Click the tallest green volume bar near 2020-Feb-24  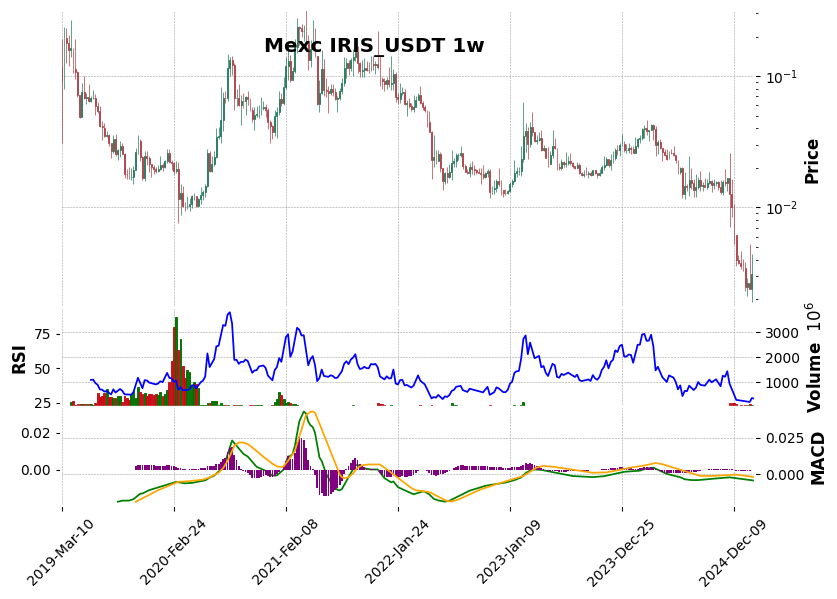(x=177, y=361)
